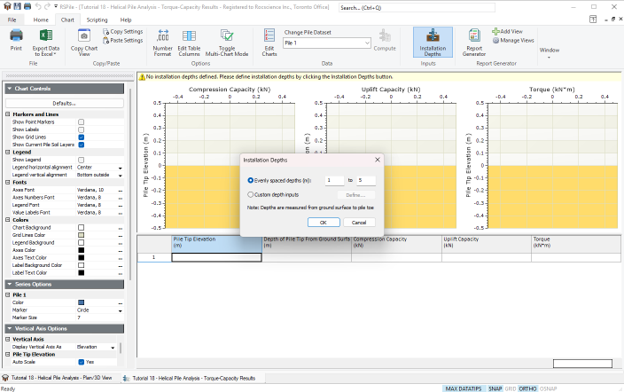Click Add View in ribbon
This screenshot has width=624, height=392.
coord(508,31)
